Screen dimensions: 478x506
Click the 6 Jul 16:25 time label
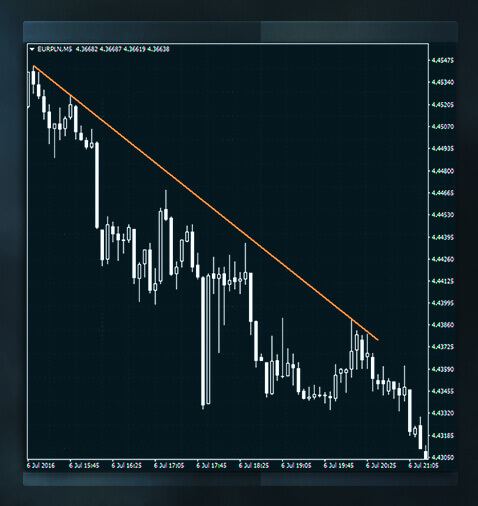point(126,465)
